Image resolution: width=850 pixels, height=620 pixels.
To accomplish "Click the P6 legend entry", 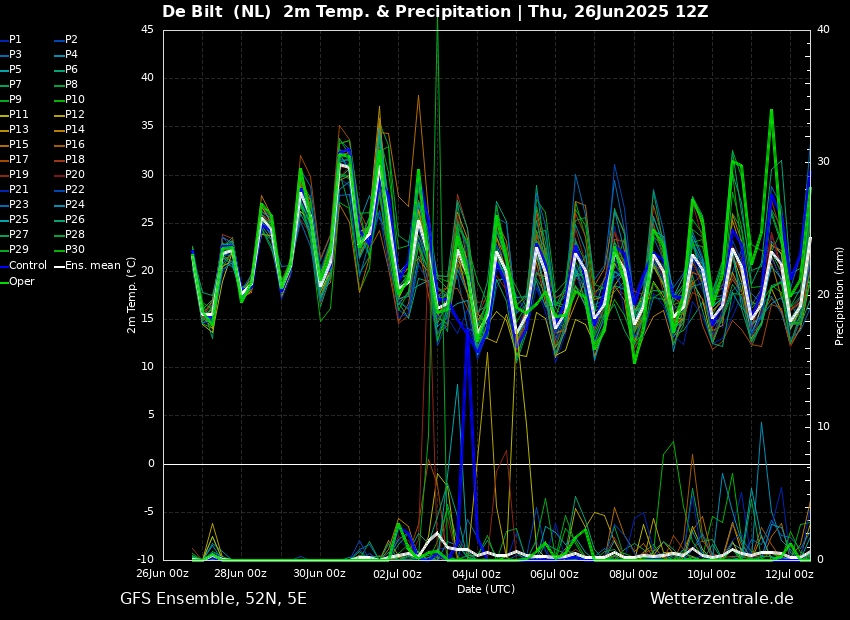I will click(67, 69).
